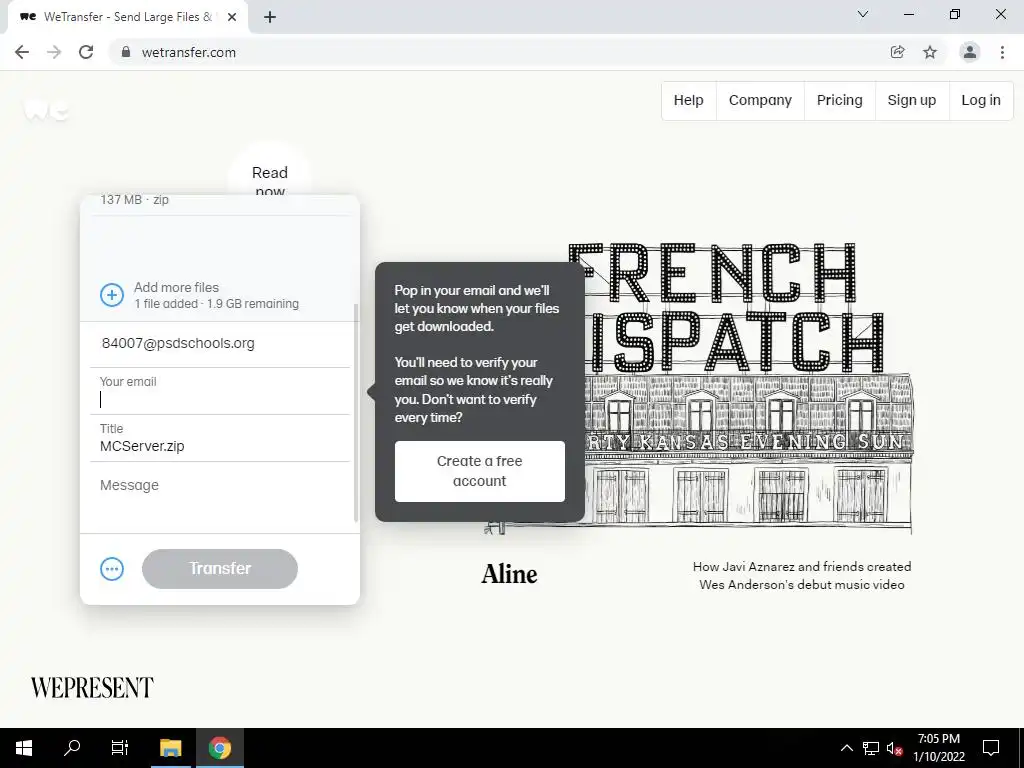Focus the Your email input field
Viewport: 1024px width, 768px height.
tap(220, 391)
